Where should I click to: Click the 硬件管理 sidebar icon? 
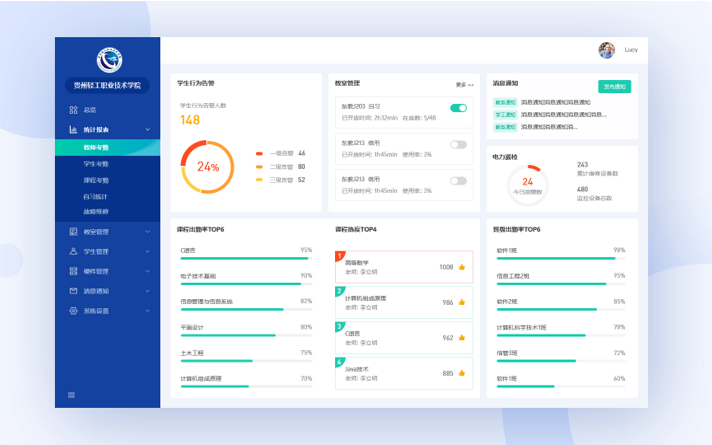tap(73, 271)
